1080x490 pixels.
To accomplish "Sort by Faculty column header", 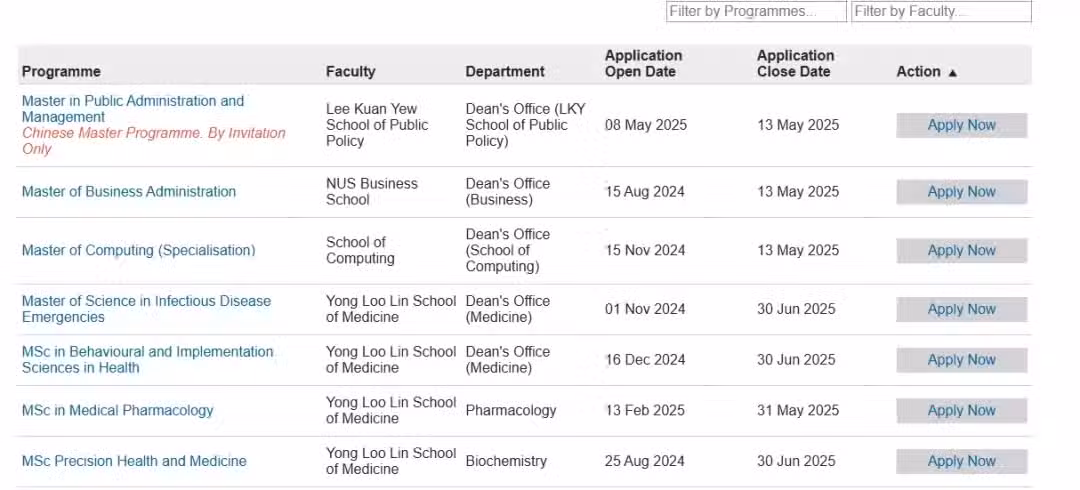I will [351, 72].
